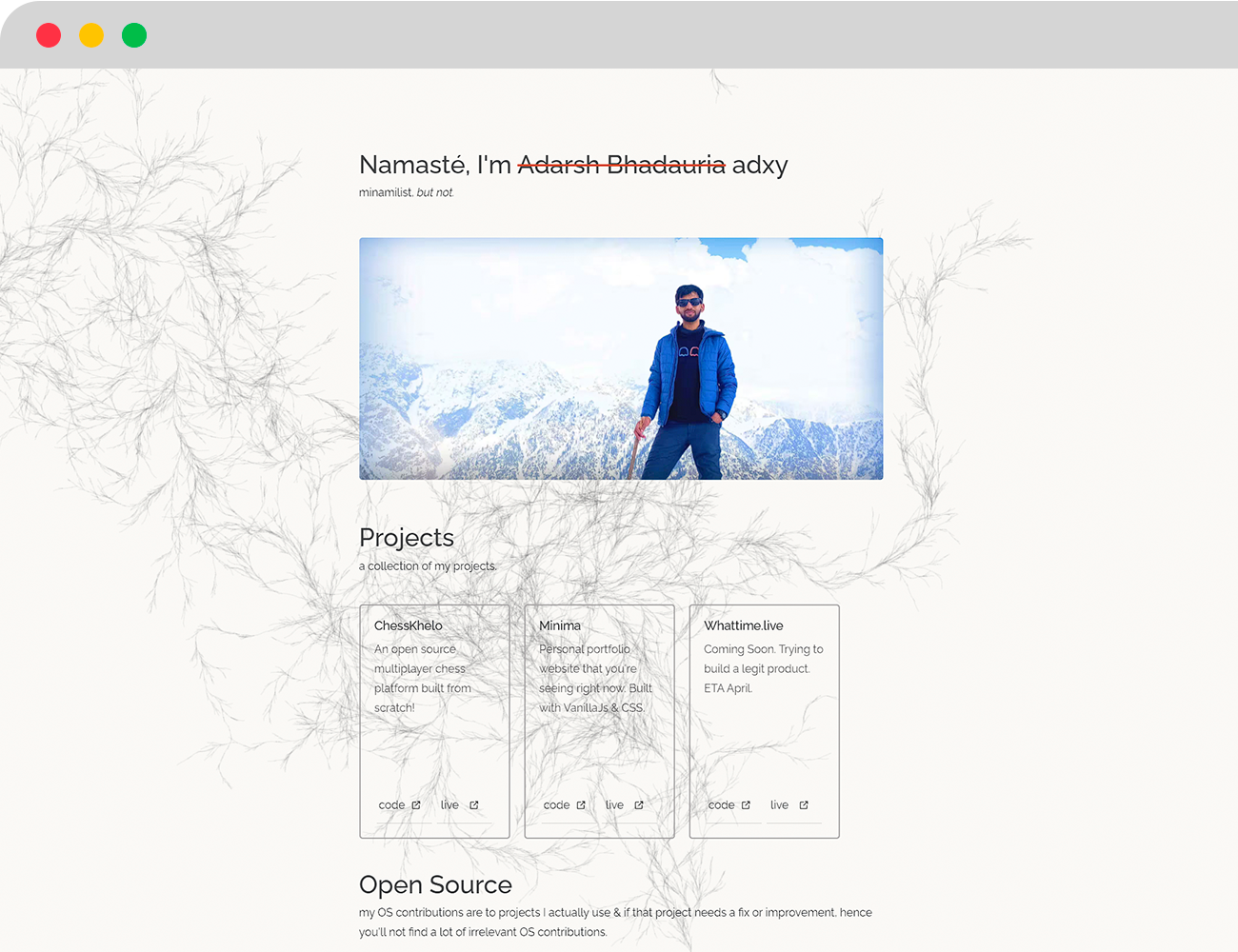Screen dimensions: 1238x952
Task: Click the ChessKhelo card title
Action: (409, 625)
